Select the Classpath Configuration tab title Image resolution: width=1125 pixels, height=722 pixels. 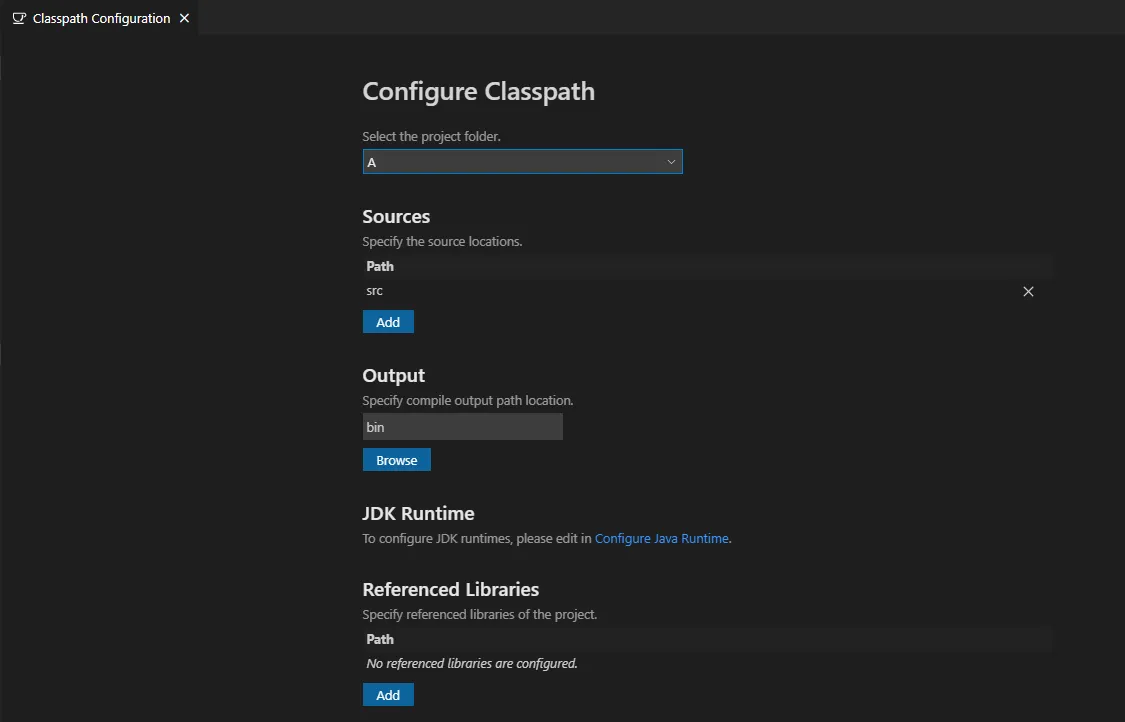tap(101, 18)
